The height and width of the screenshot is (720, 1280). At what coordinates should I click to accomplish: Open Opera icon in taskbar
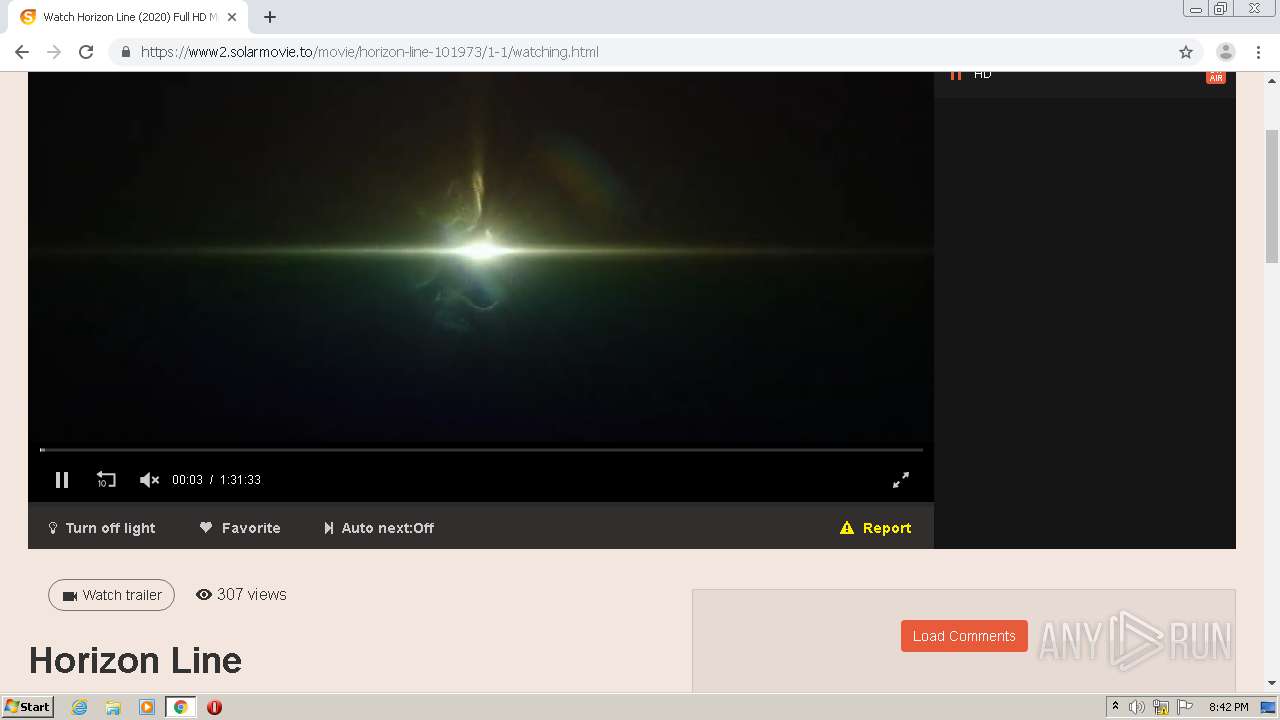coord(214,707)
